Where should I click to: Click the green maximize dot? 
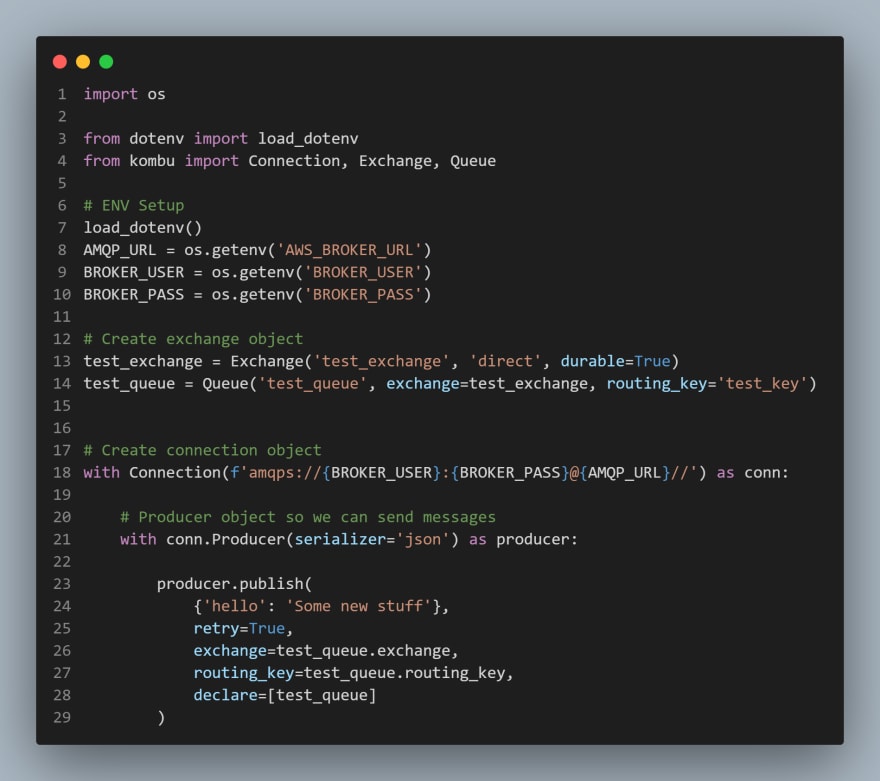106,62
